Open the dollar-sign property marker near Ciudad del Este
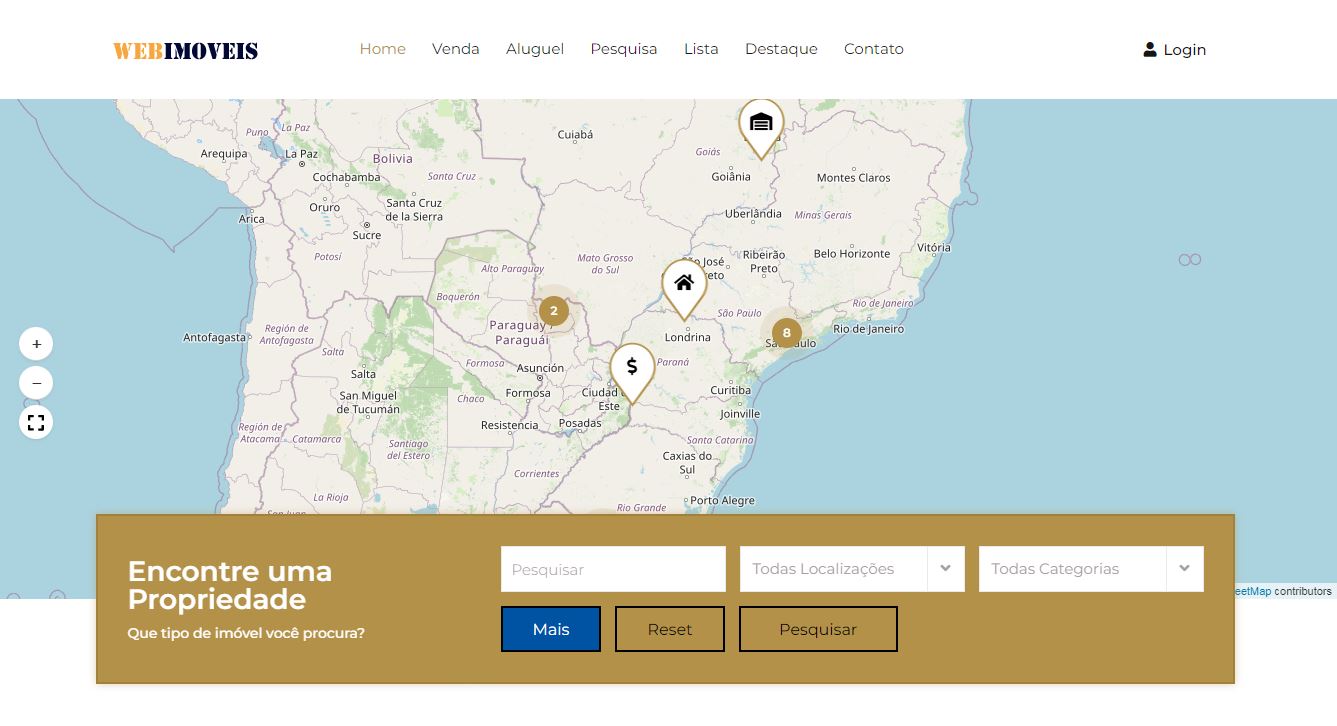1337x726 pixels. (x=631, y=368)
